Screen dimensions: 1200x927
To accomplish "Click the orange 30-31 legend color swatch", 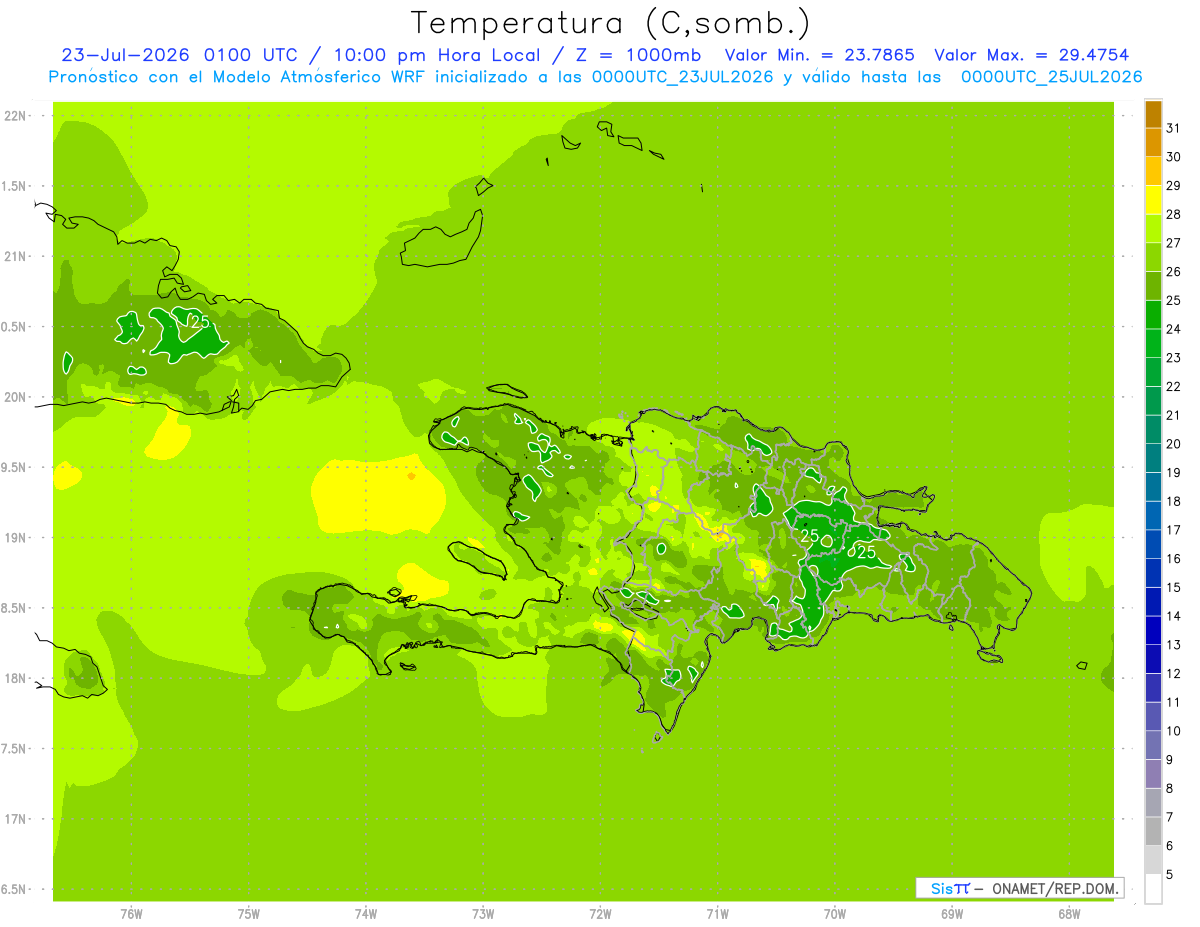I will pos(1153,143).
